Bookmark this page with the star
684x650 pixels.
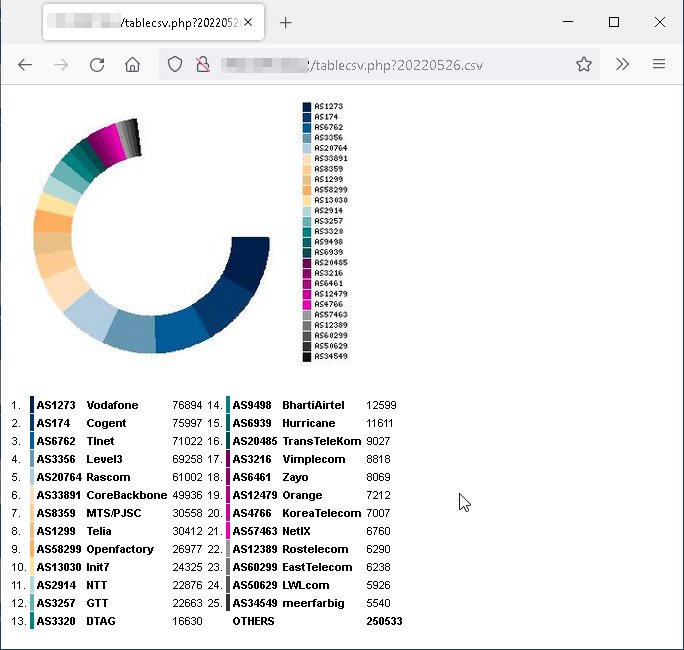(x=584, y=65)
